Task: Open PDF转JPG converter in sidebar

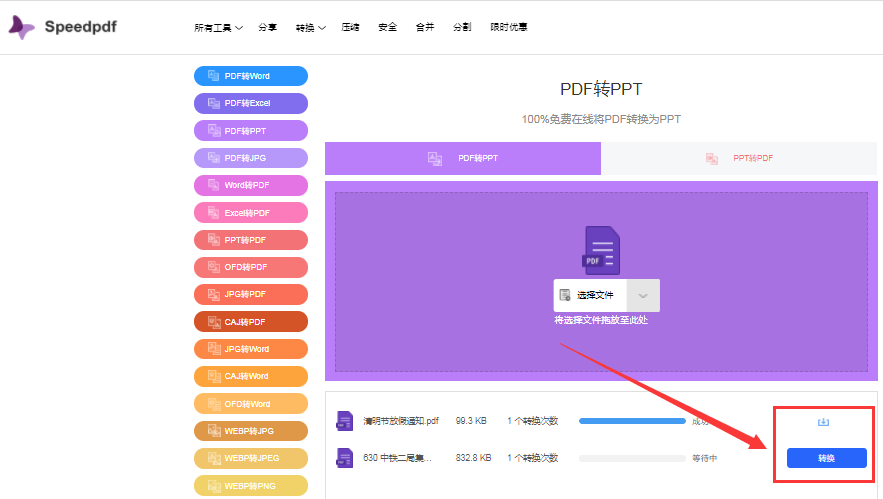Action: click(x=251, y=158)
